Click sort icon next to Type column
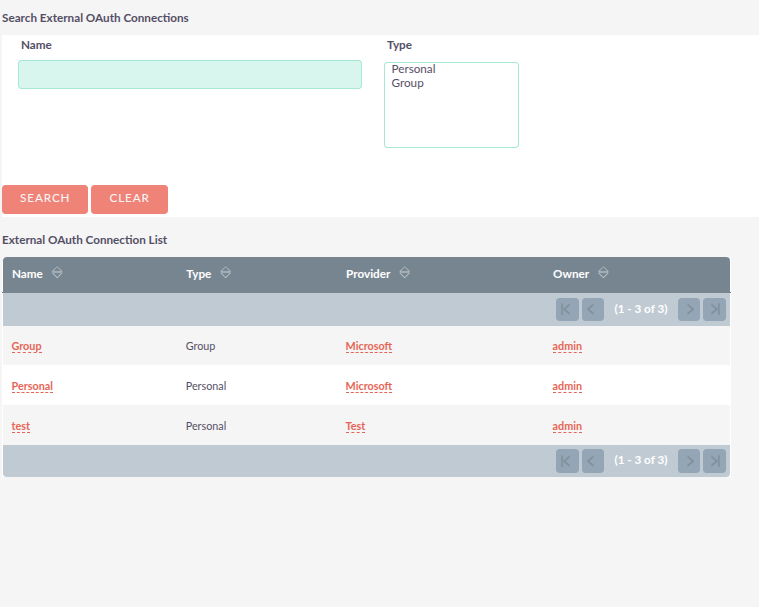759x607 pixels. (226, 273)
